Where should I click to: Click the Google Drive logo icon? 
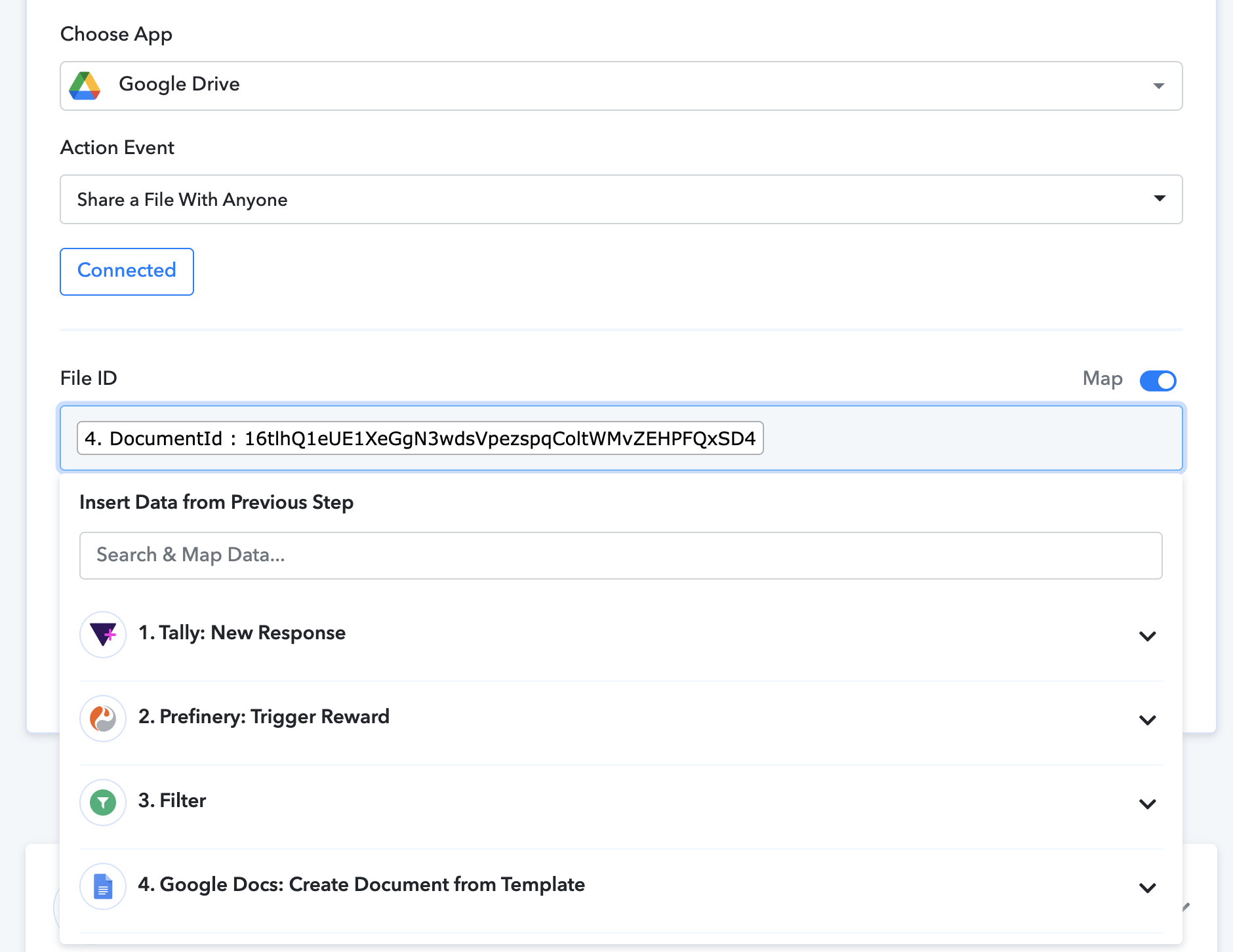85,85
